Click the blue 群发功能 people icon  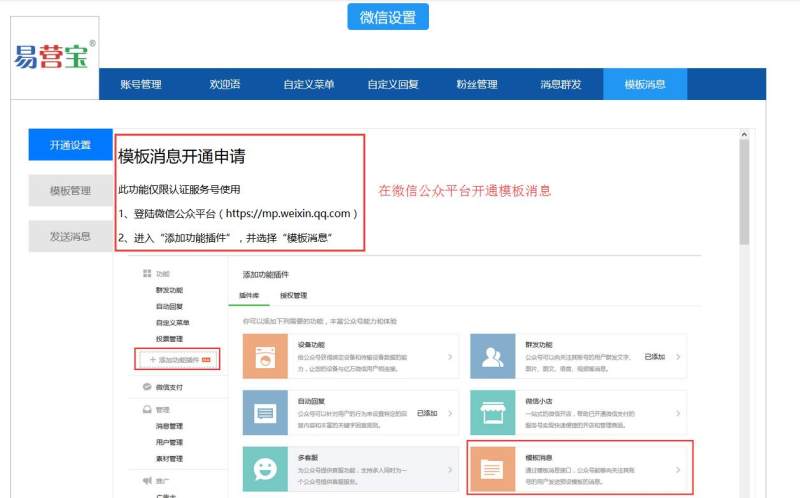[x=492, y=357]
